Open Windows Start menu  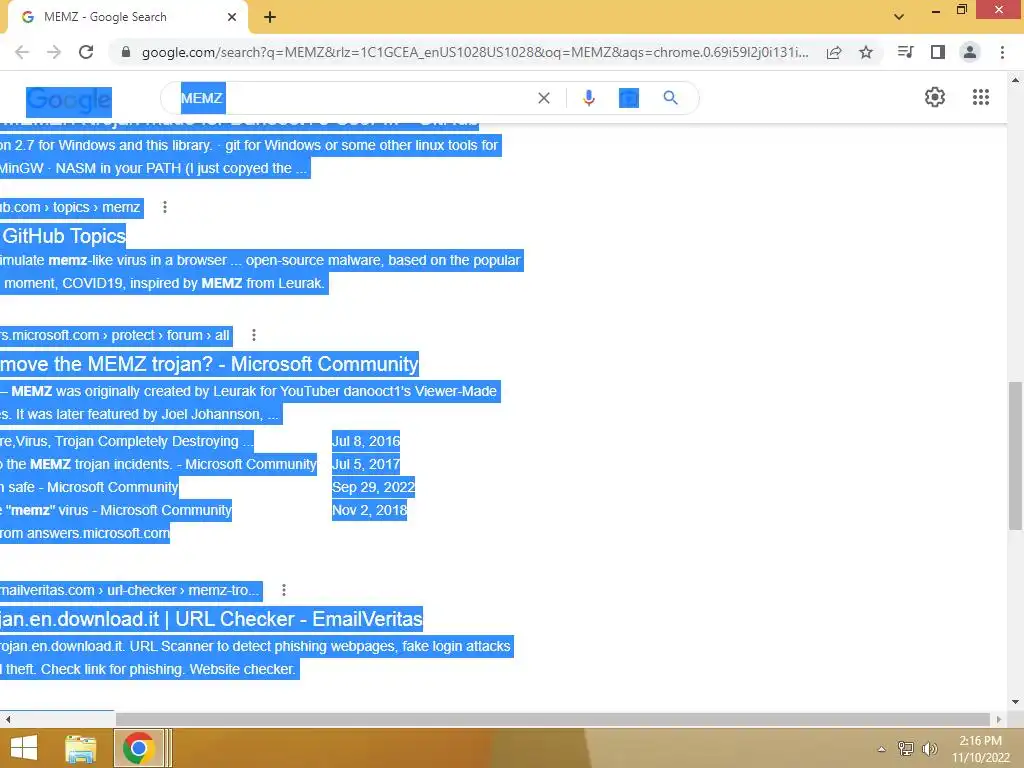24,748
